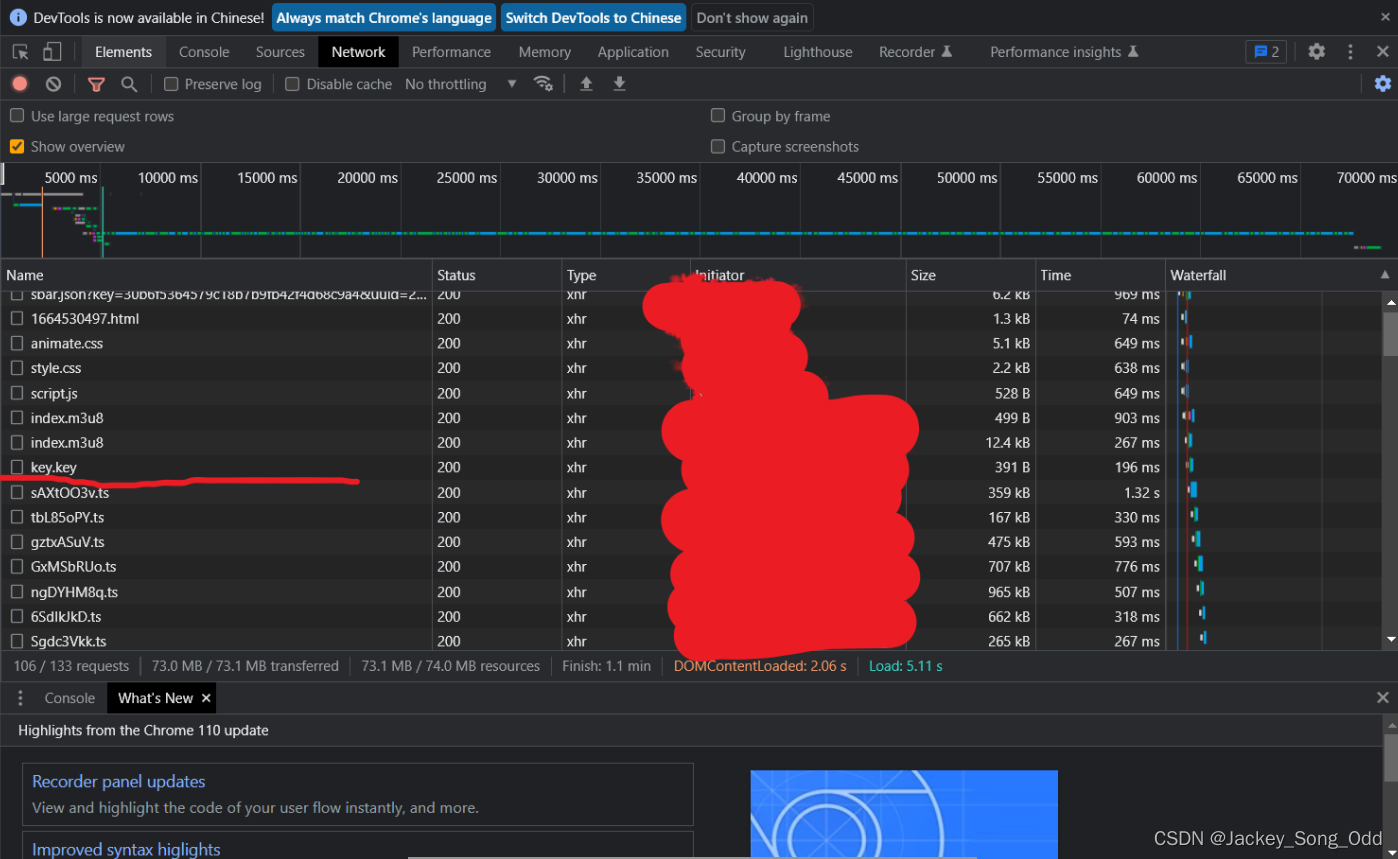Toggle the network filter funnel icon
Image resolution: width=1398 pixels, height=859 pixels.
(x=96, y=84)
